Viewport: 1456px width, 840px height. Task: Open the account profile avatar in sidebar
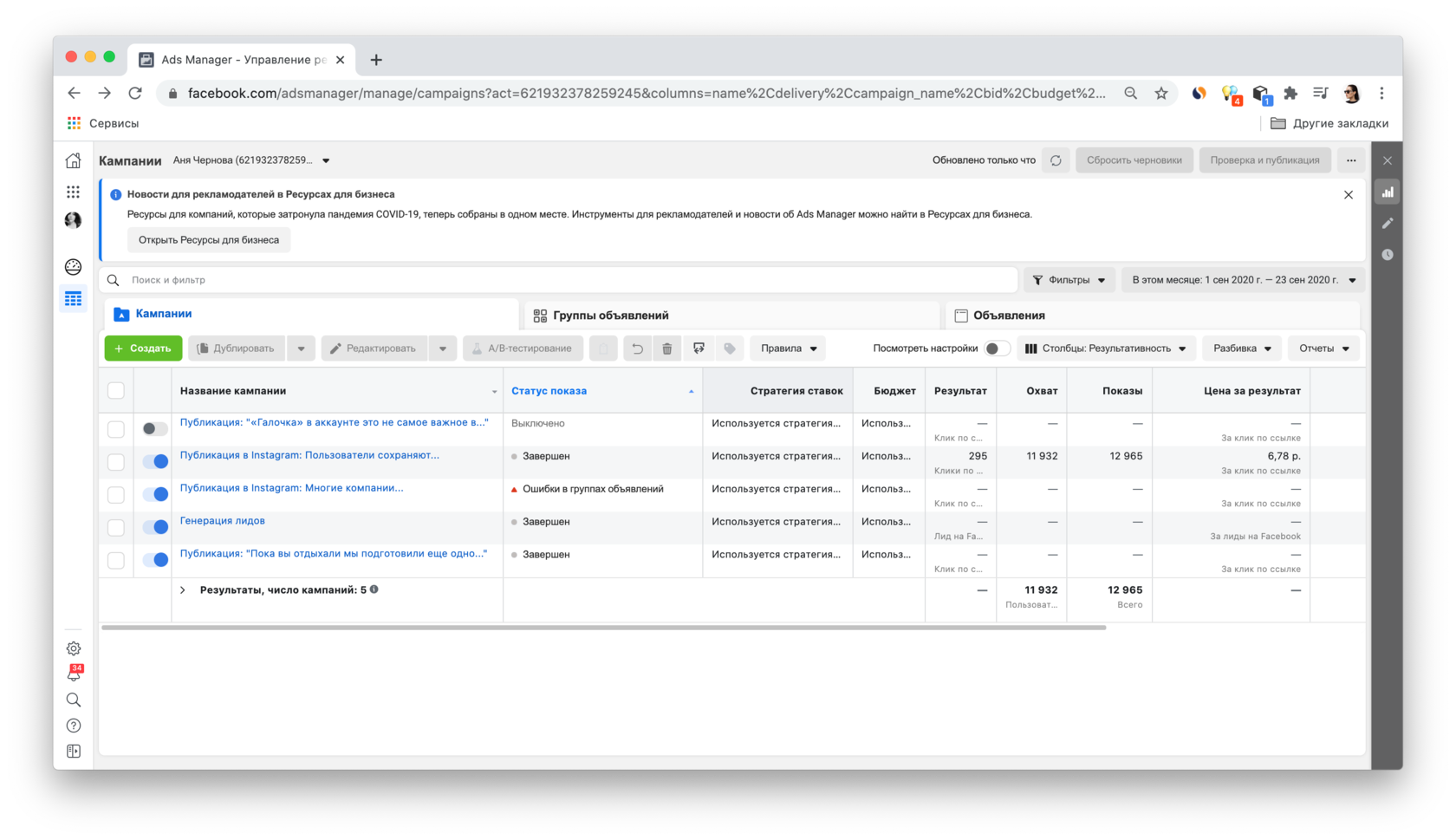[74, 220]
